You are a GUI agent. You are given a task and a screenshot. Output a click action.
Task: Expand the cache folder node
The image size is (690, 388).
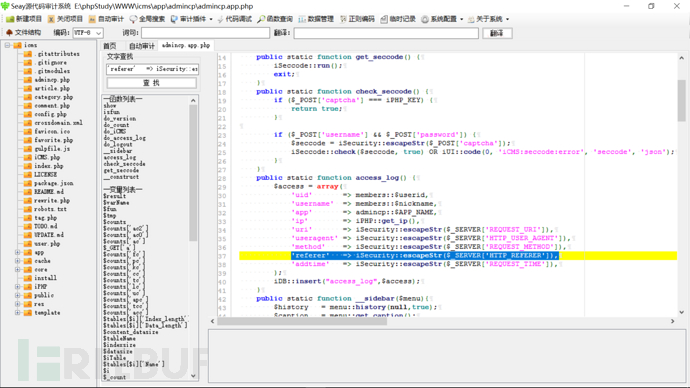[x=18, y=261]
